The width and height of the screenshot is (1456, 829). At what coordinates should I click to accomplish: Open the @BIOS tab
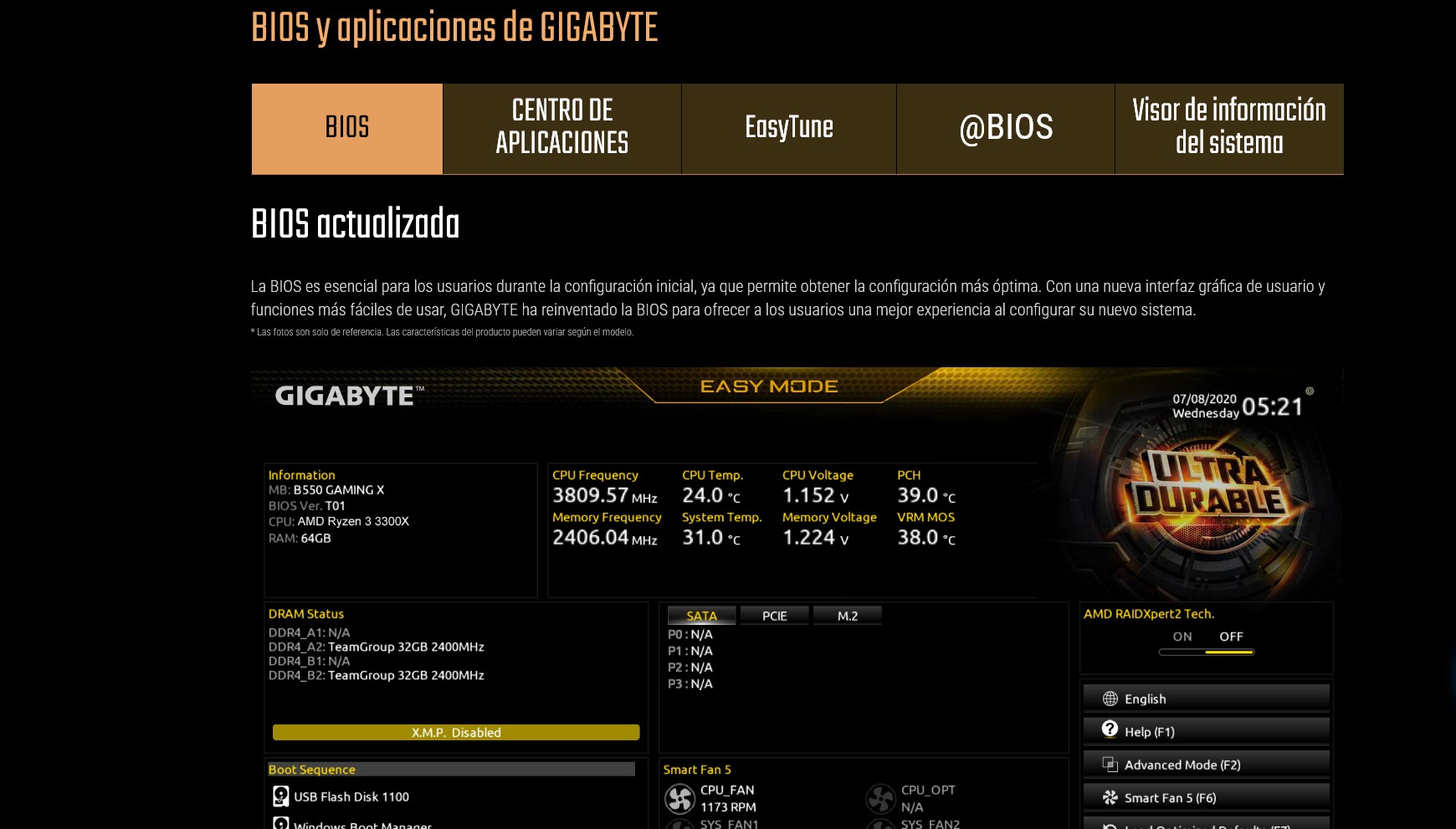[1006, 129]
